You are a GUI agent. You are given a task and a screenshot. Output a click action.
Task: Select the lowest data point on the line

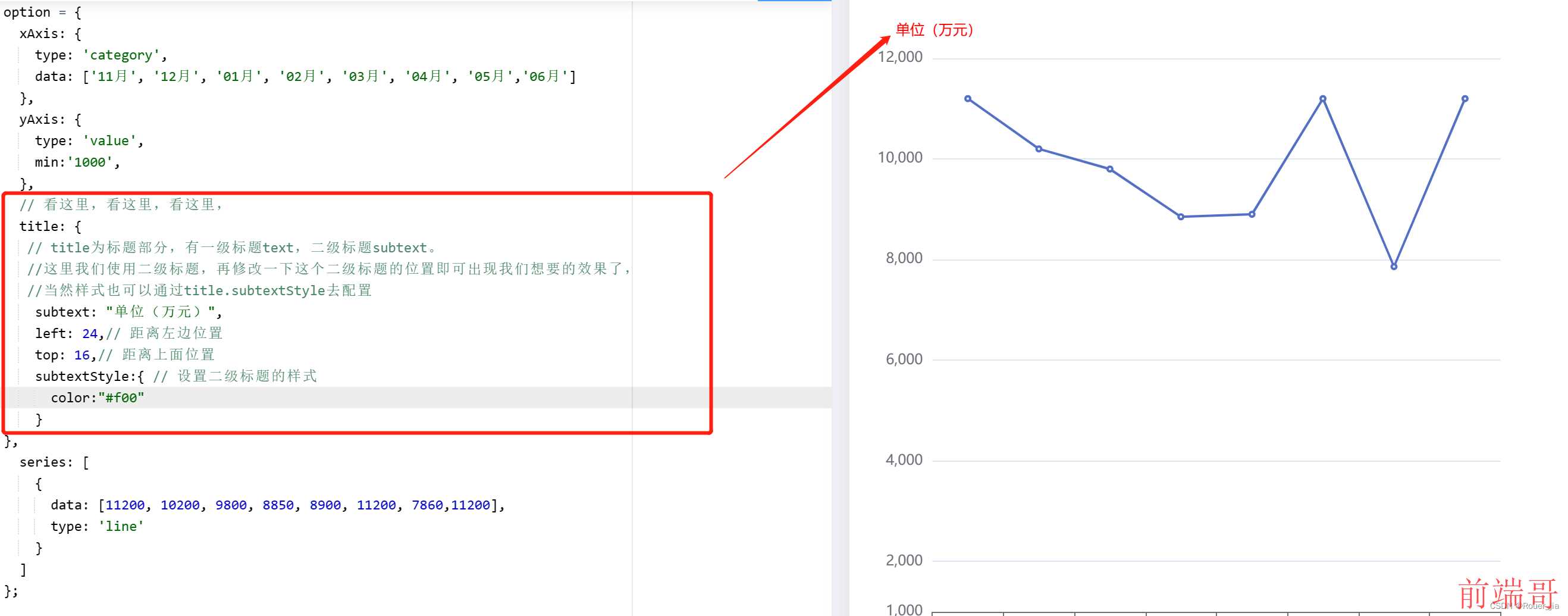[1394, 267]
